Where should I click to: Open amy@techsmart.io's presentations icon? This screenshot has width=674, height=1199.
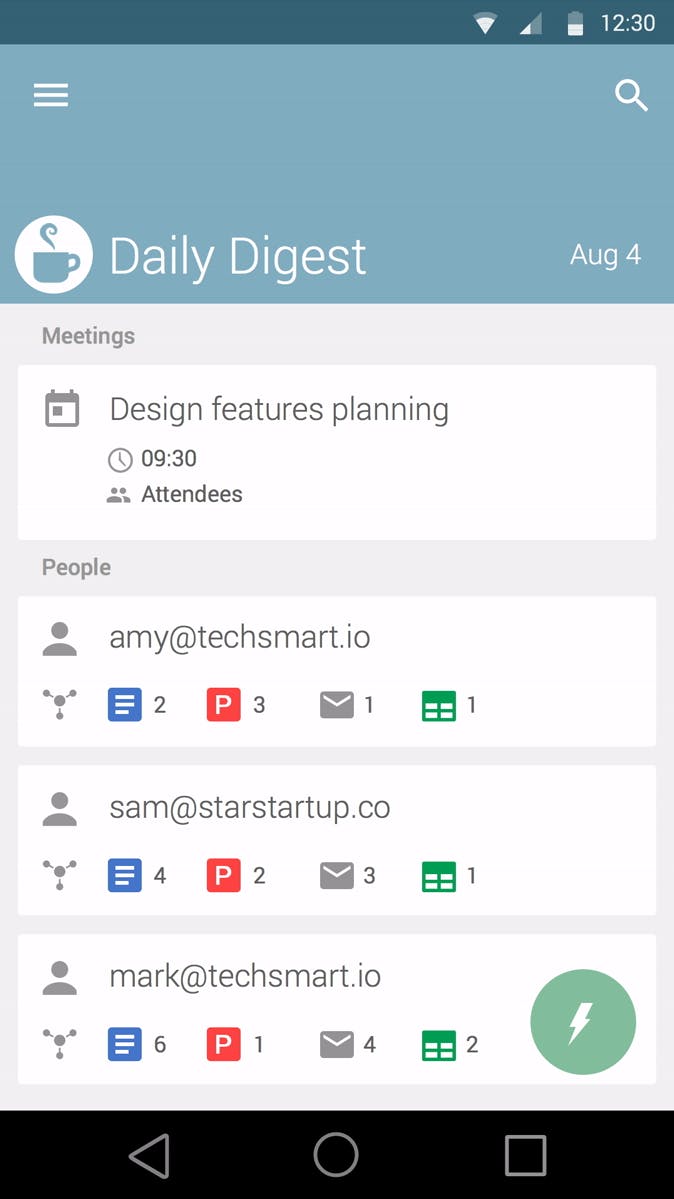click(223, 705)
